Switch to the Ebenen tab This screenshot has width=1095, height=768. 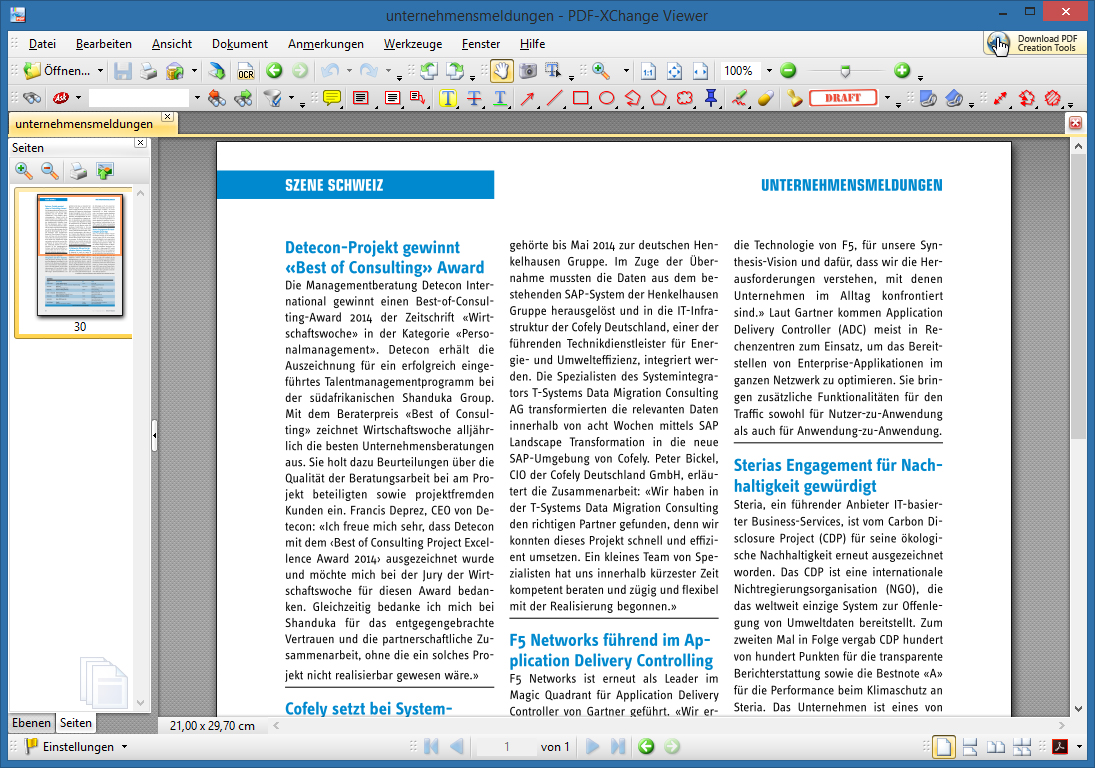tap(31, 723)
